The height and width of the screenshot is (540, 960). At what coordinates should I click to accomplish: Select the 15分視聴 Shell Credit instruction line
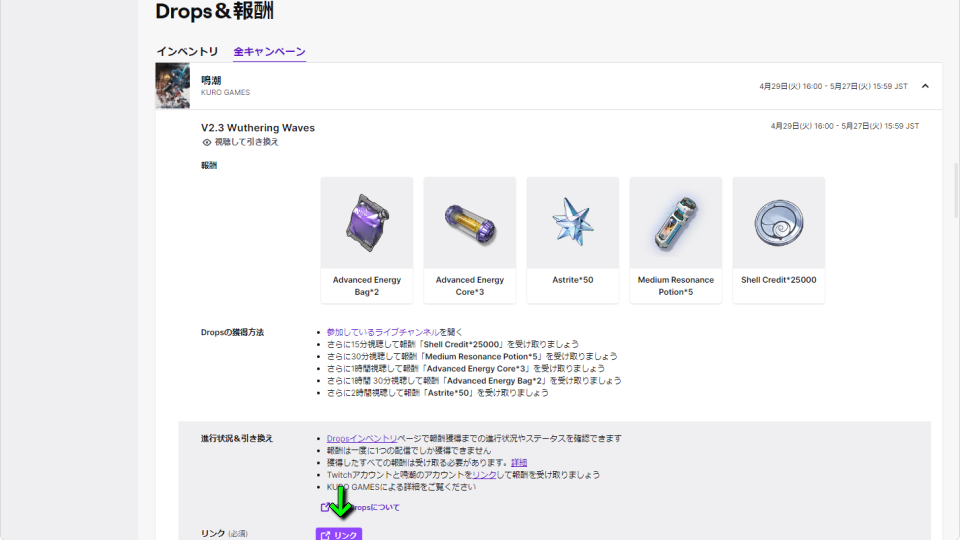click(452, 344)
